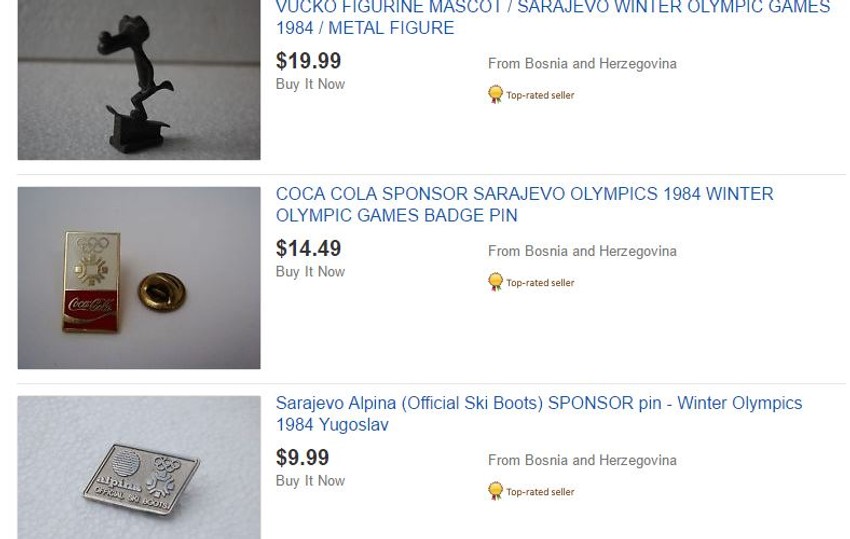
Task: Click 'Top-rated seller' text on Vucko listing
Action: (540, 96)
